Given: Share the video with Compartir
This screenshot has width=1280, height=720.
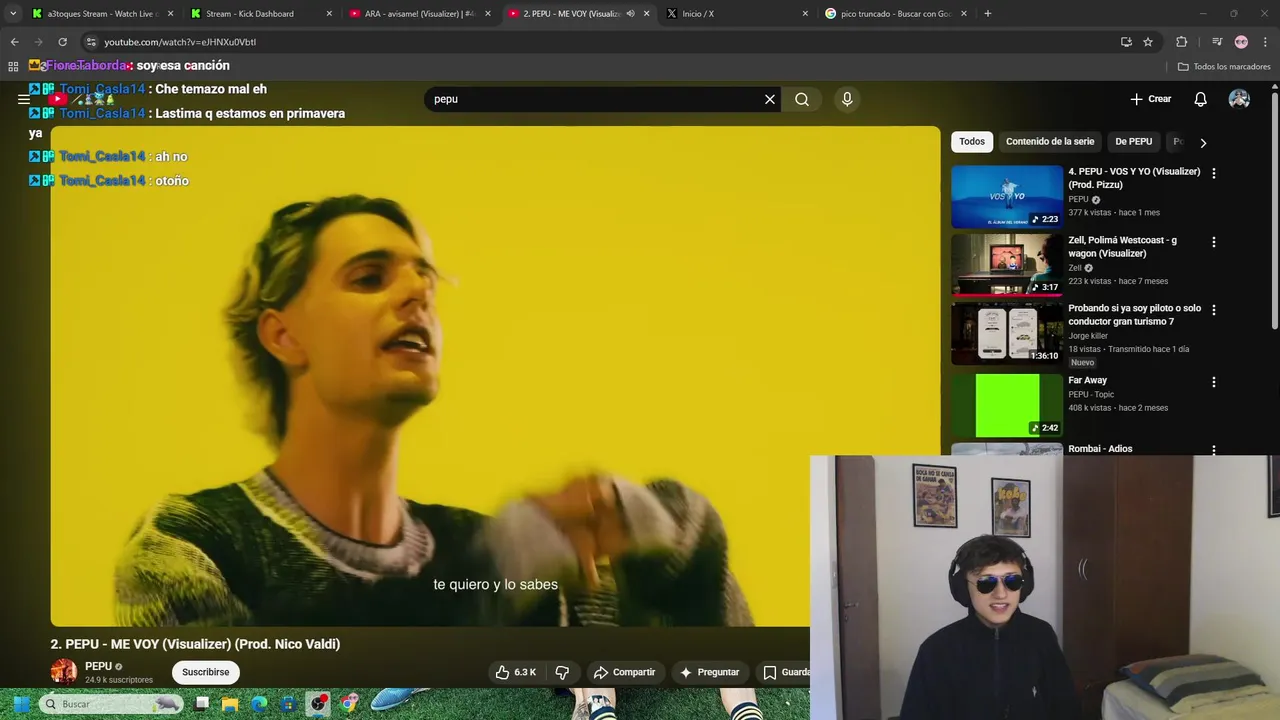Looking at the screenshot, I should (624, 672).
